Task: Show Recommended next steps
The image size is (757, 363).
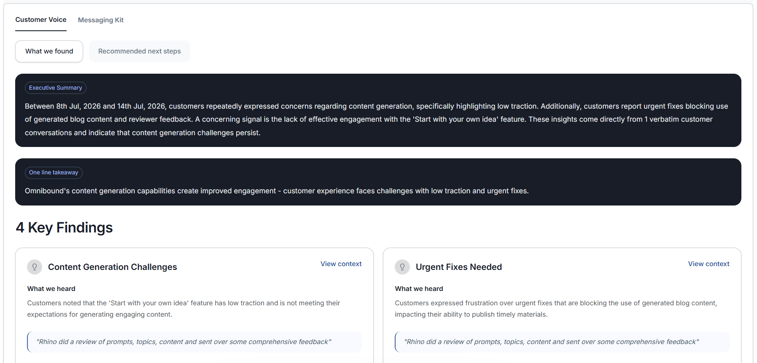Action: [x=140, y=51]
